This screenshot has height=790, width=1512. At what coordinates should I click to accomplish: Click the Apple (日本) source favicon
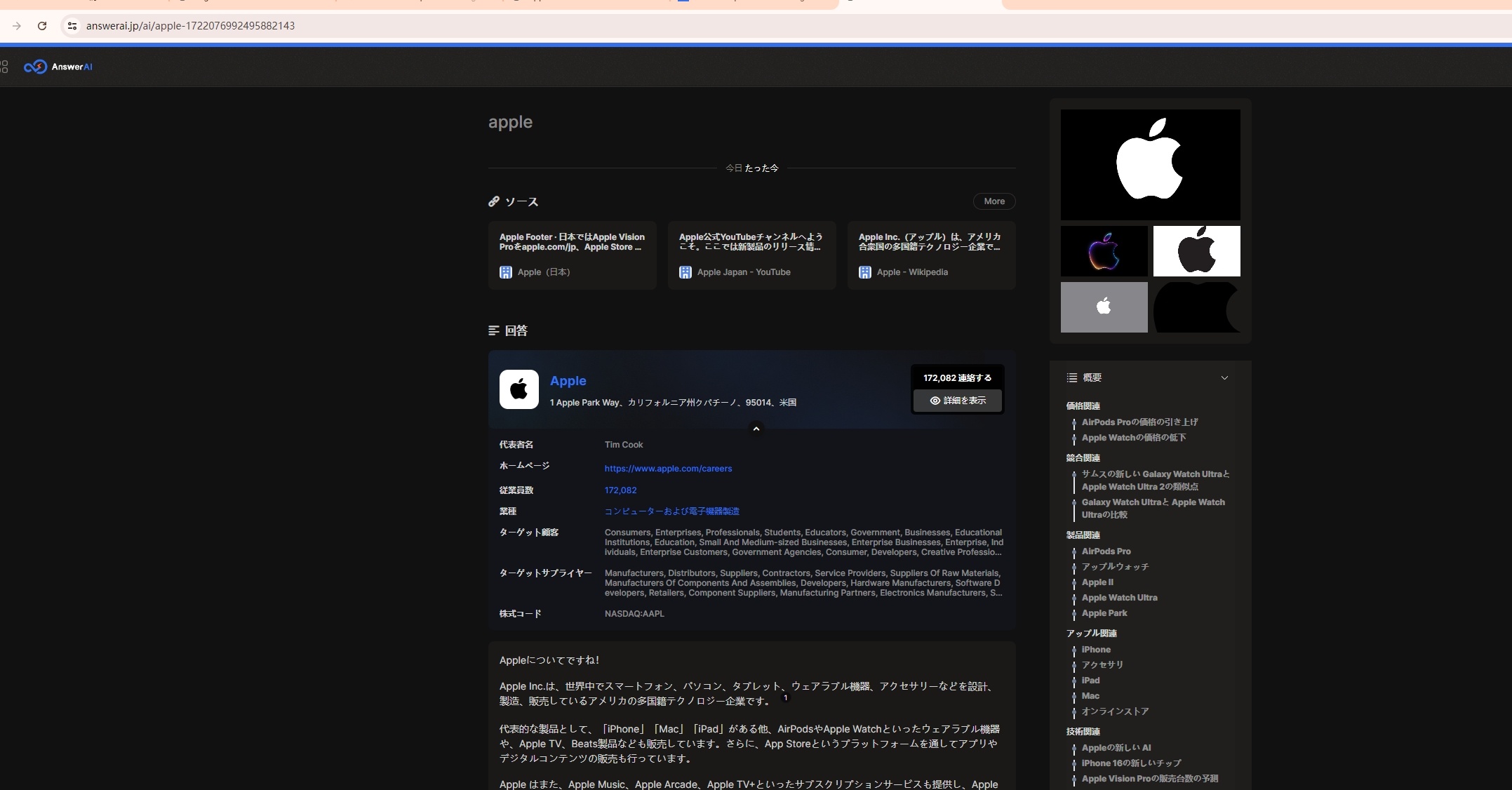(x=506, y=272)
